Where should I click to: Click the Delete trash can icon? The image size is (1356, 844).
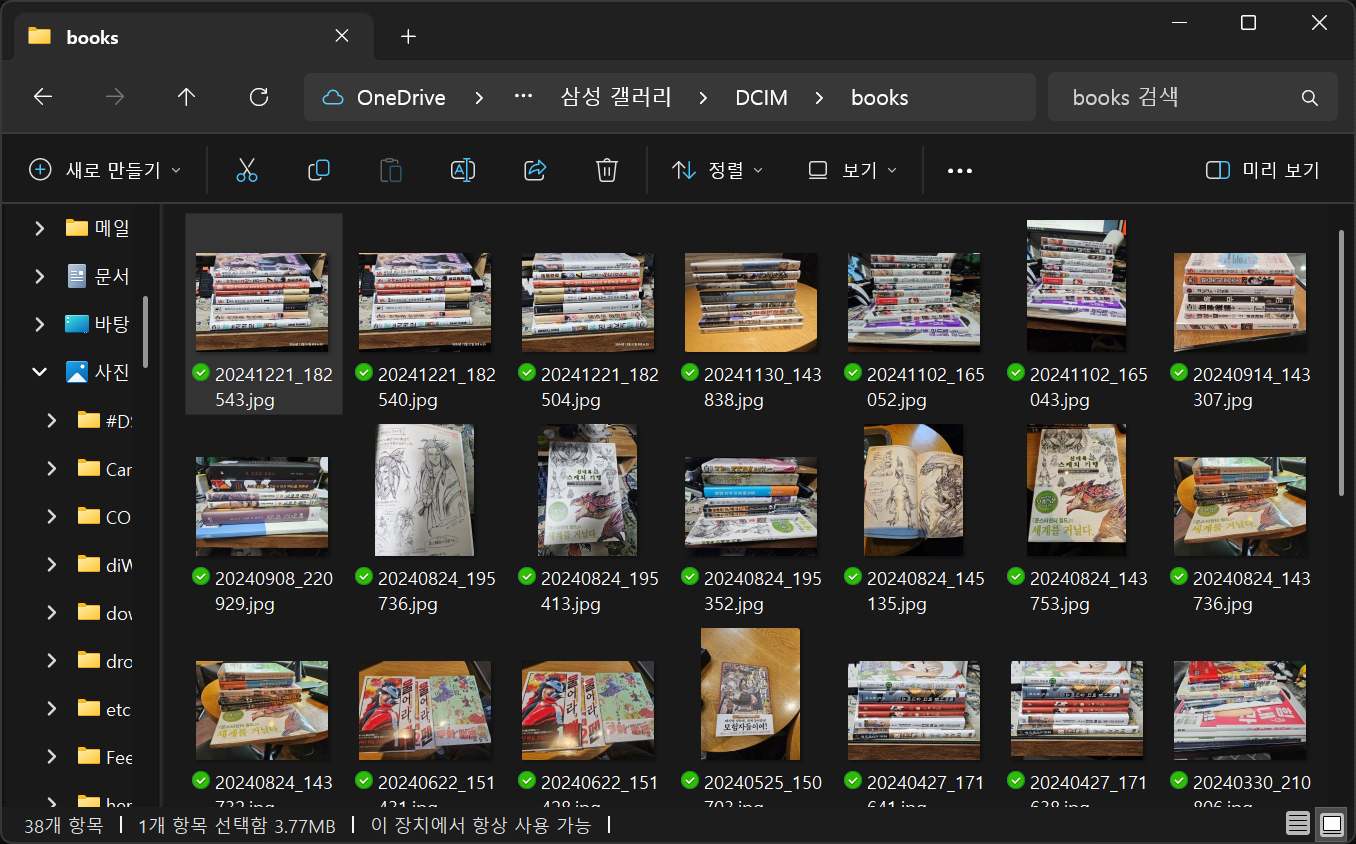click(606, 170)
